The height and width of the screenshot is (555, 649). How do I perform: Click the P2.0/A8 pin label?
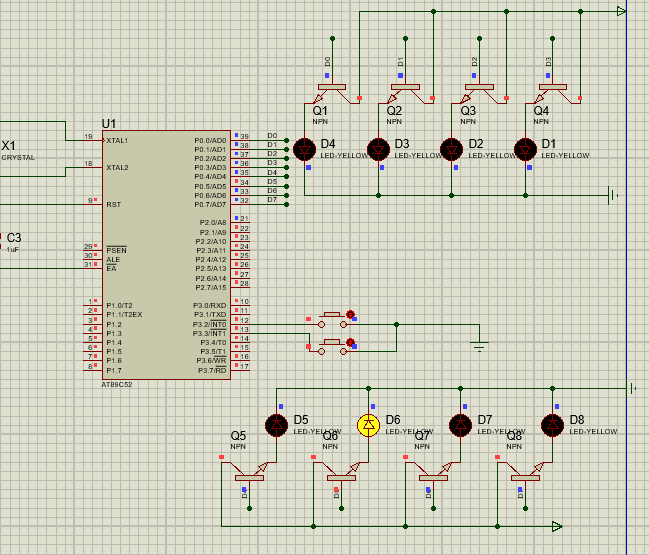(x=213, y=223)
